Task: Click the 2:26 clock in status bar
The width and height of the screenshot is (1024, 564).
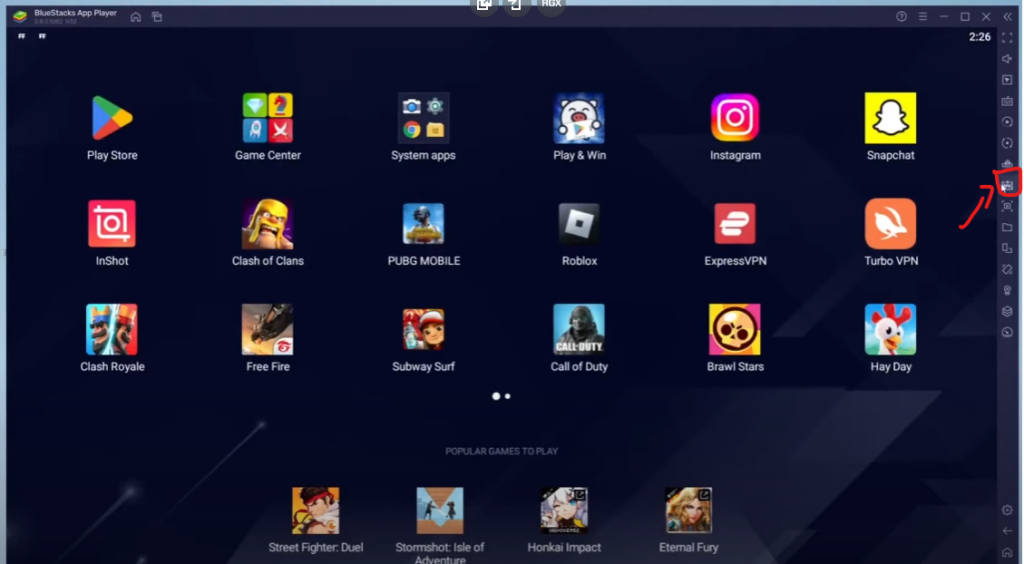Action: [x=979, y=37]
